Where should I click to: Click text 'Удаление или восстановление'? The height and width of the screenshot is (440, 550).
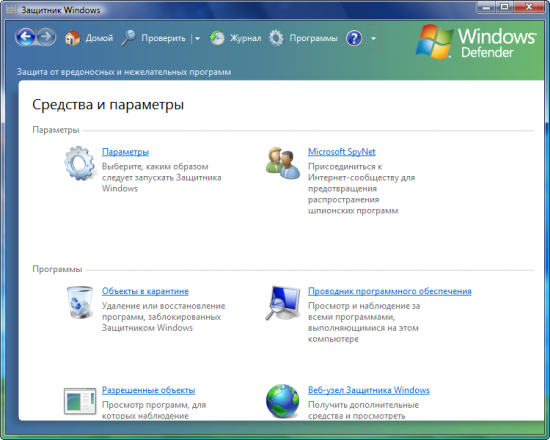click(x=163, y=306)
